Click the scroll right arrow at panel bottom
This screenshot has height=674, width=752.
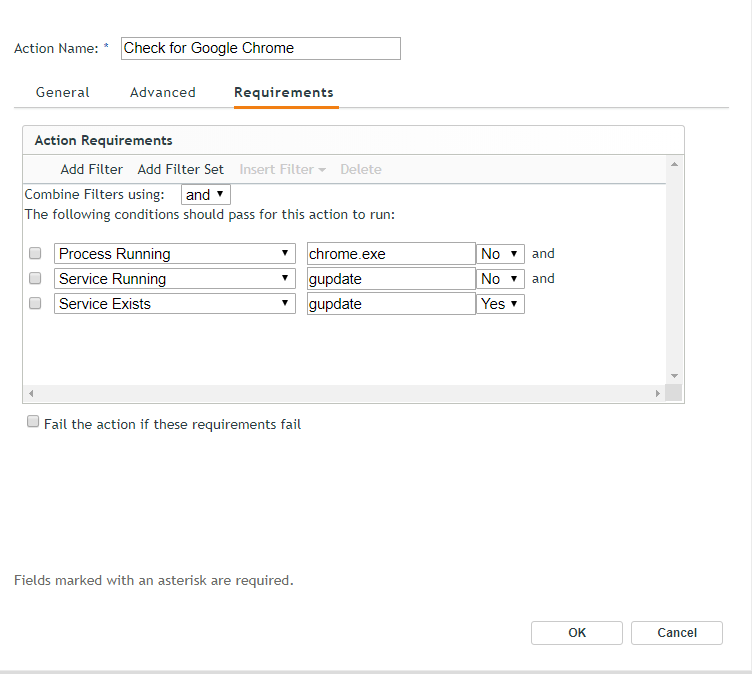[658, 393]
